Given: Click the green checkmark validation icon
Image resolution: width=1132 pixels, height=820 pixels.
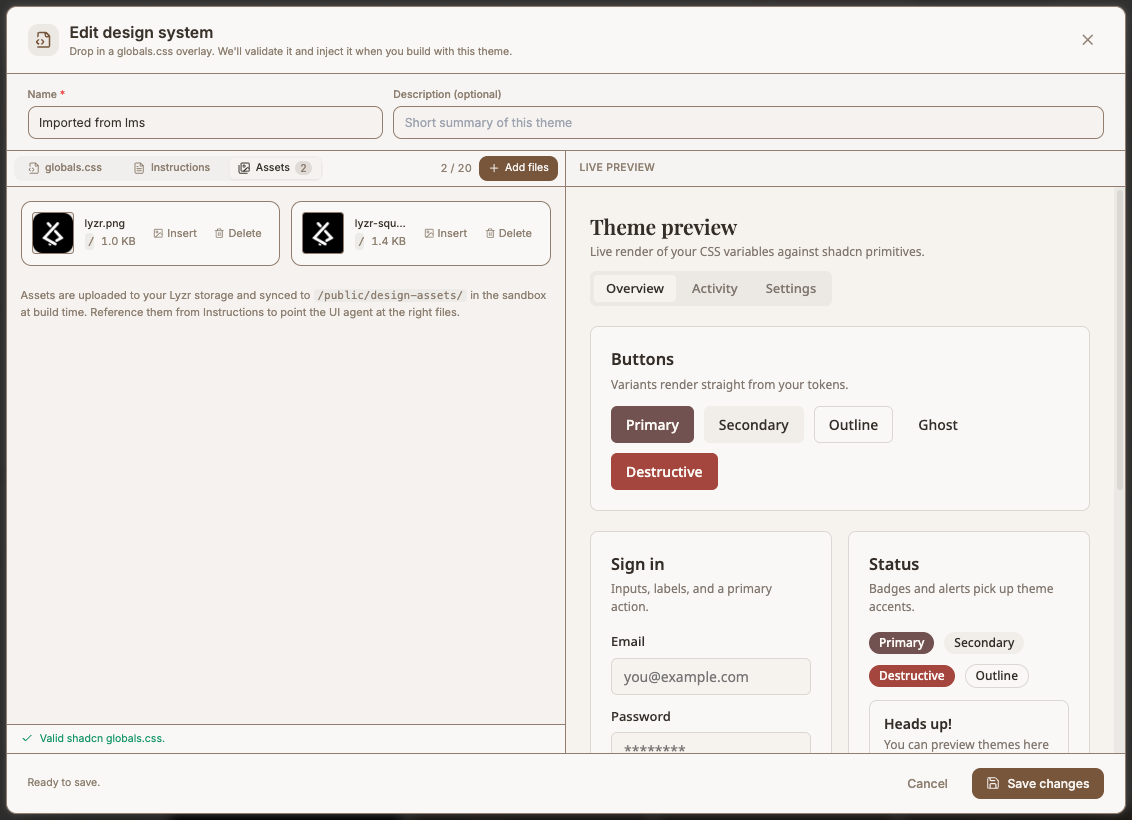Looking at the screenshot, I should (27, 738).
